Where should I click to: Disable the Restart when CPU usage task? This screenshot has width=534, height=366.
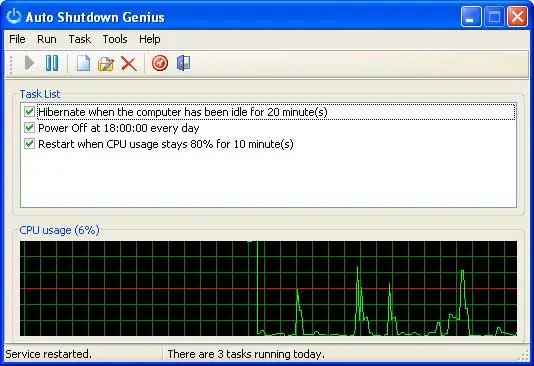[x=29, y=144]
